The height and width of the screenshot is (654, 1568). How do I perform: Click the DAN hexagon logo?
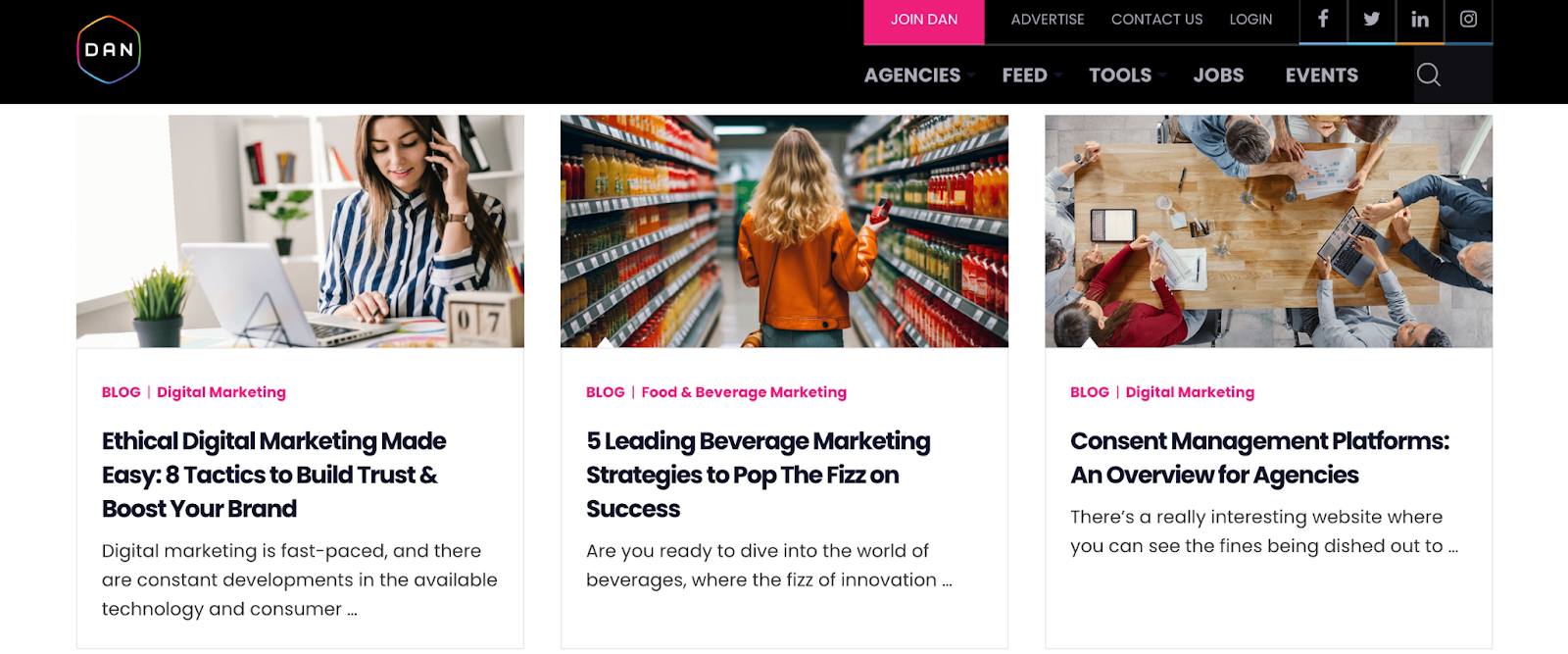click(x=109, y=50)
